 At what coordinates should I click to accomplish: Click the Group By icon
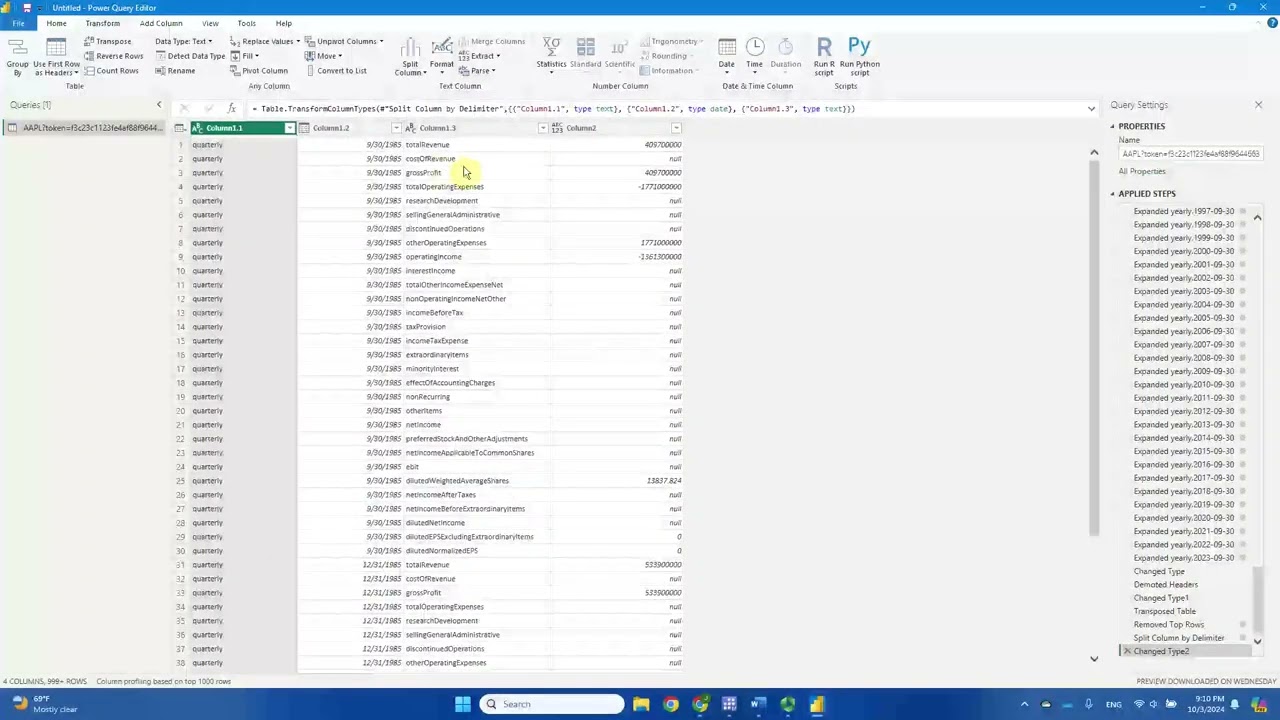(17, 58)
